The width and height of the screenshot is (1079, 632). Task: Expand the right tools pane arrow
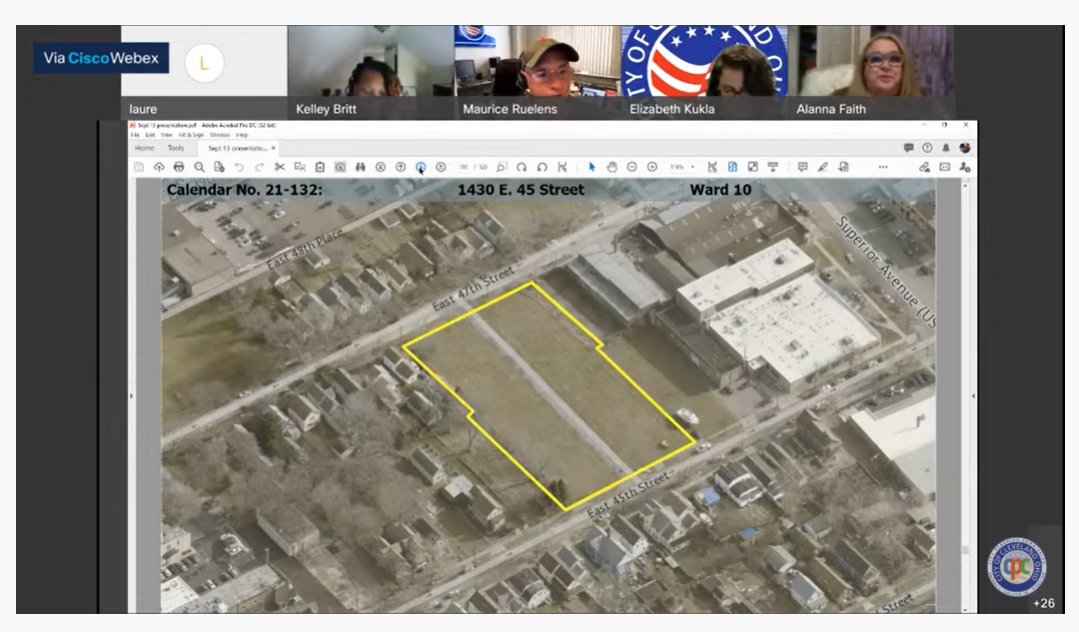tap(973, 396)
